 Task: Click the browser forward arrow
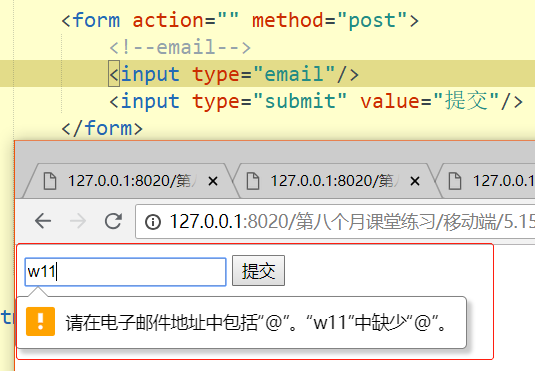point(78,221)
